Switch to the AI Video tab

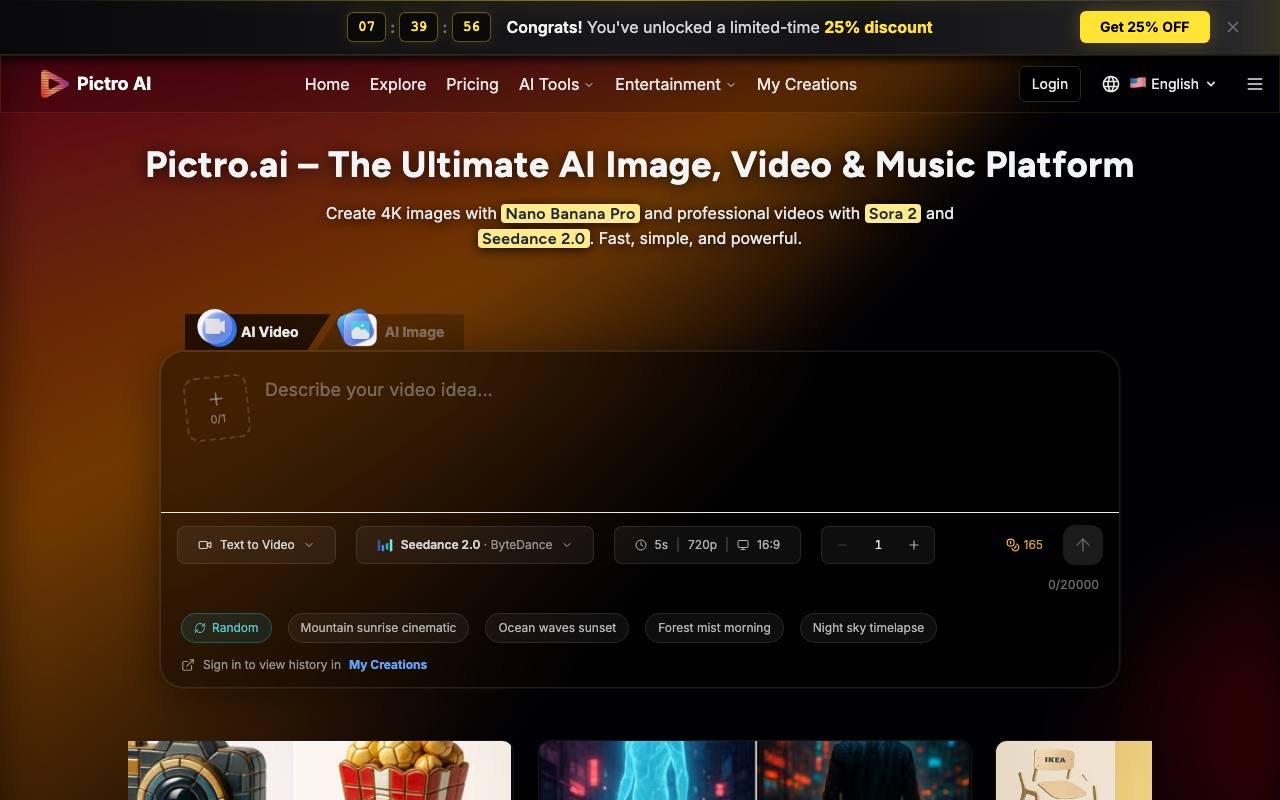coord(257,332)
